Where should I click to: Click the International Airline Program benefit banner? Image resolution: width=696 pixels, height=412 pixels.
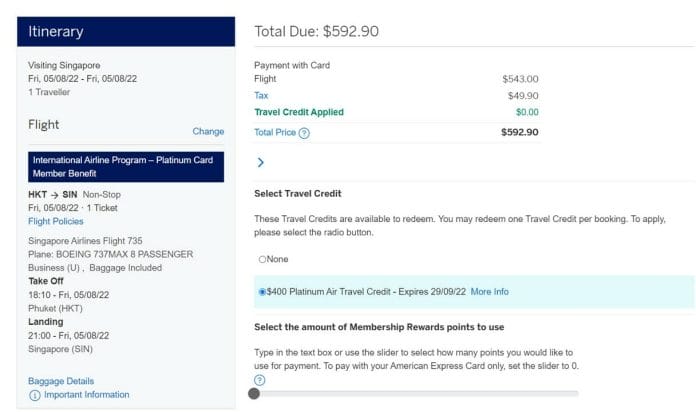126,167
